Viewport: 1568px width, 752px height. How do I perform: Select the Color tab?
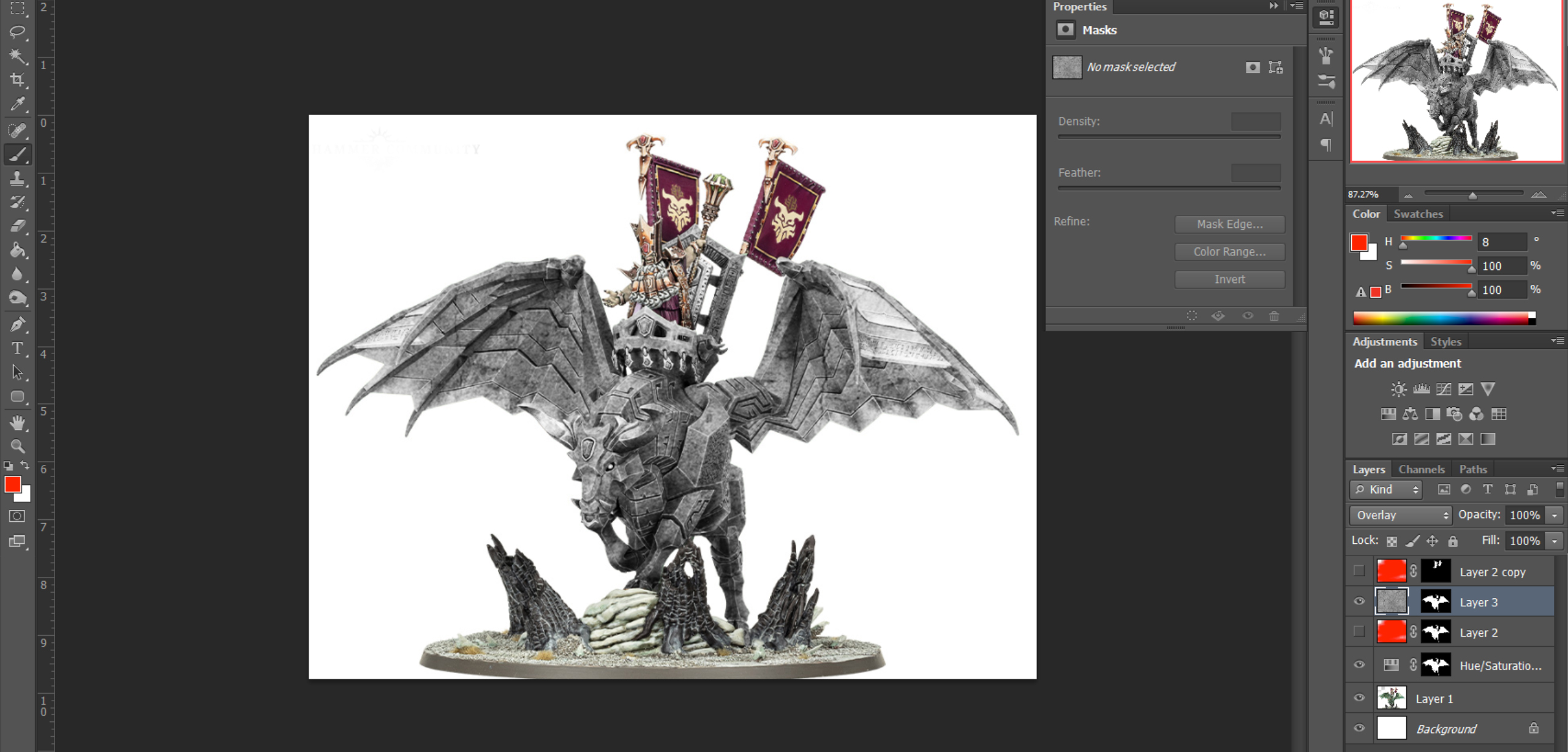click(1366, 214)
